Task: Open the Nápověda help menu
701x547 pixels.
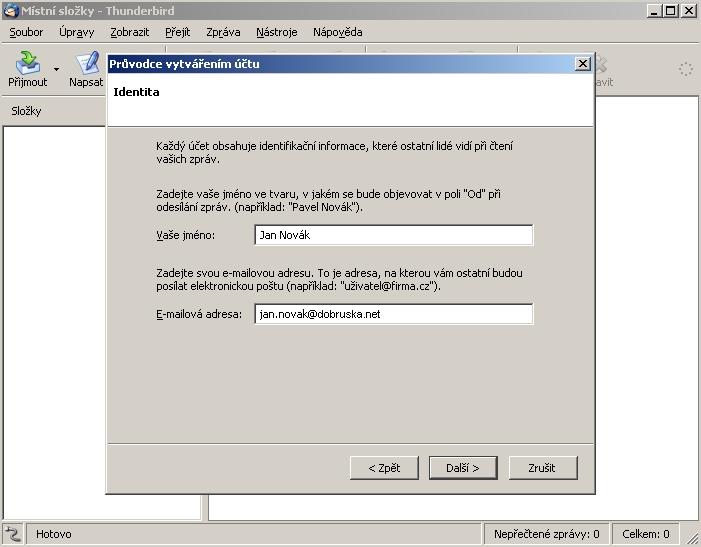Action: [337, 32]
